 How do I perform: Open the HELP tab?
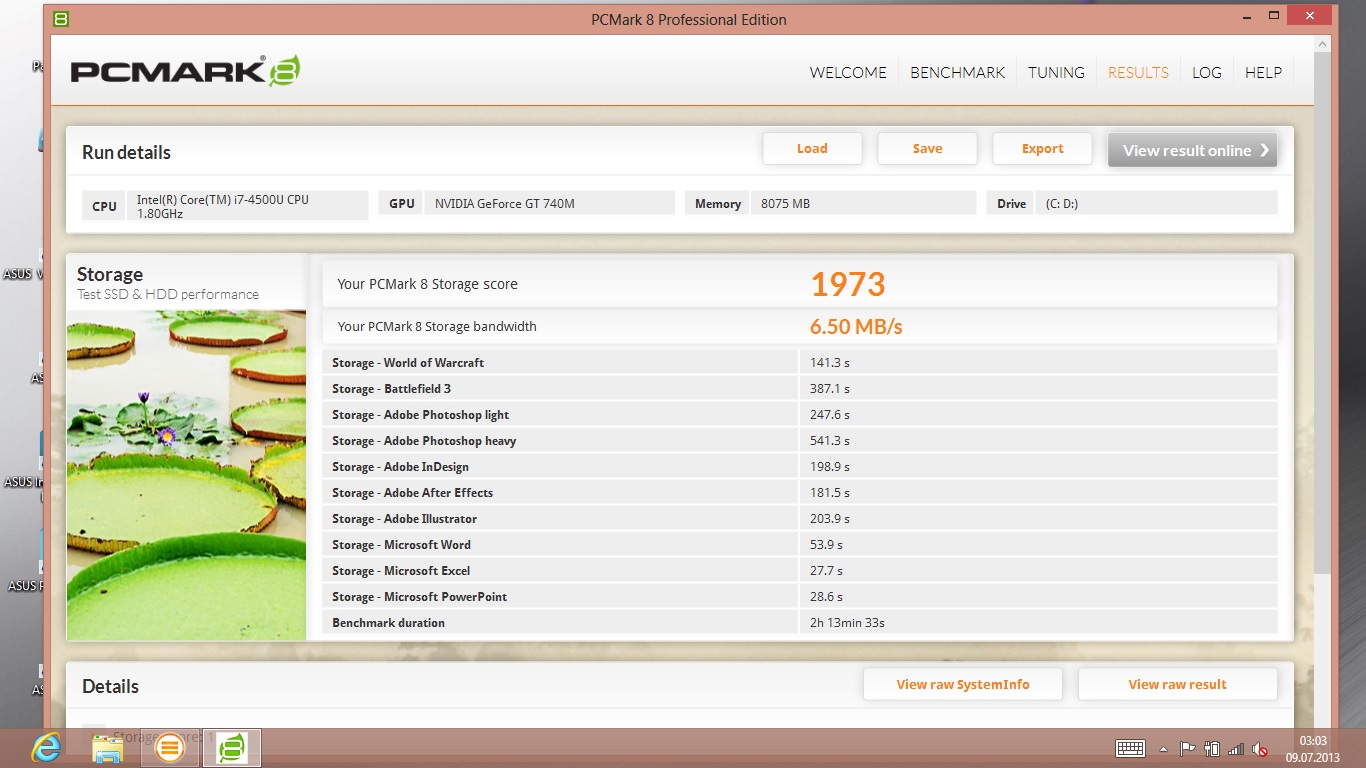pyautogui.click(x=1263, y=72)
